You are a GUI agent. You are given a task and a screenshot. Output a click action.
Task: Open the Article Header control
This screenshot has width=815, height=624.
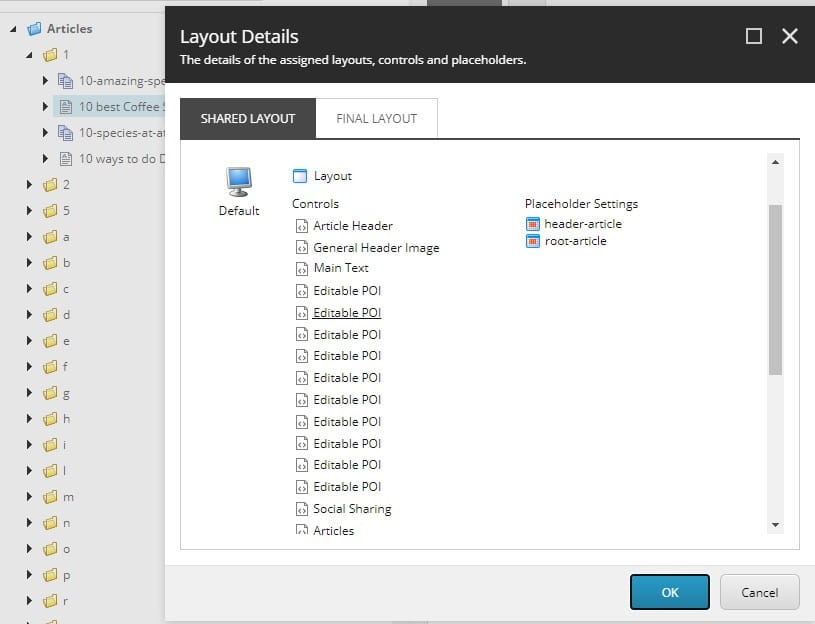[353, 226]
